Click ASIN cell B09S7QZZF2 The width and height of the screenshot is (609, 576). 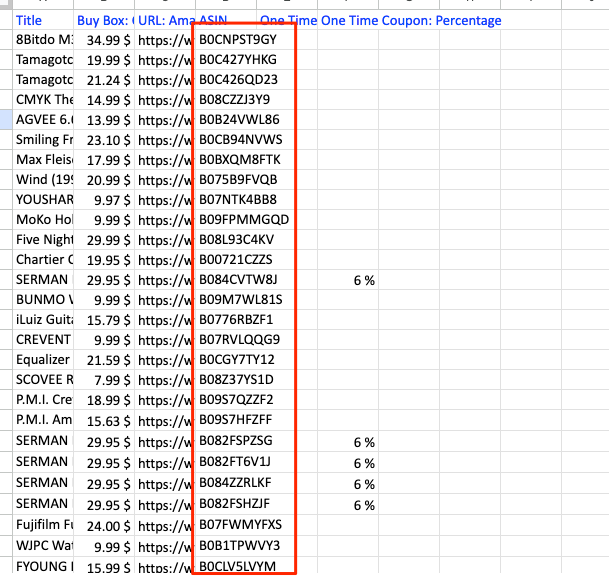tap(226, 400)
